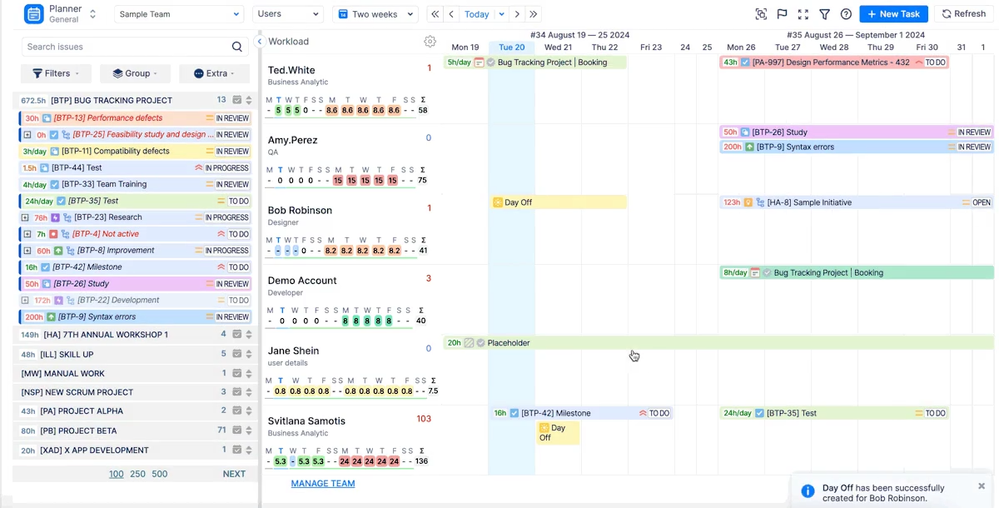Click the Placeholder hatched icon on Jane Shein's row
This screenshot has width=999, height=508.
pyautogui.click(x=469, y=343)
